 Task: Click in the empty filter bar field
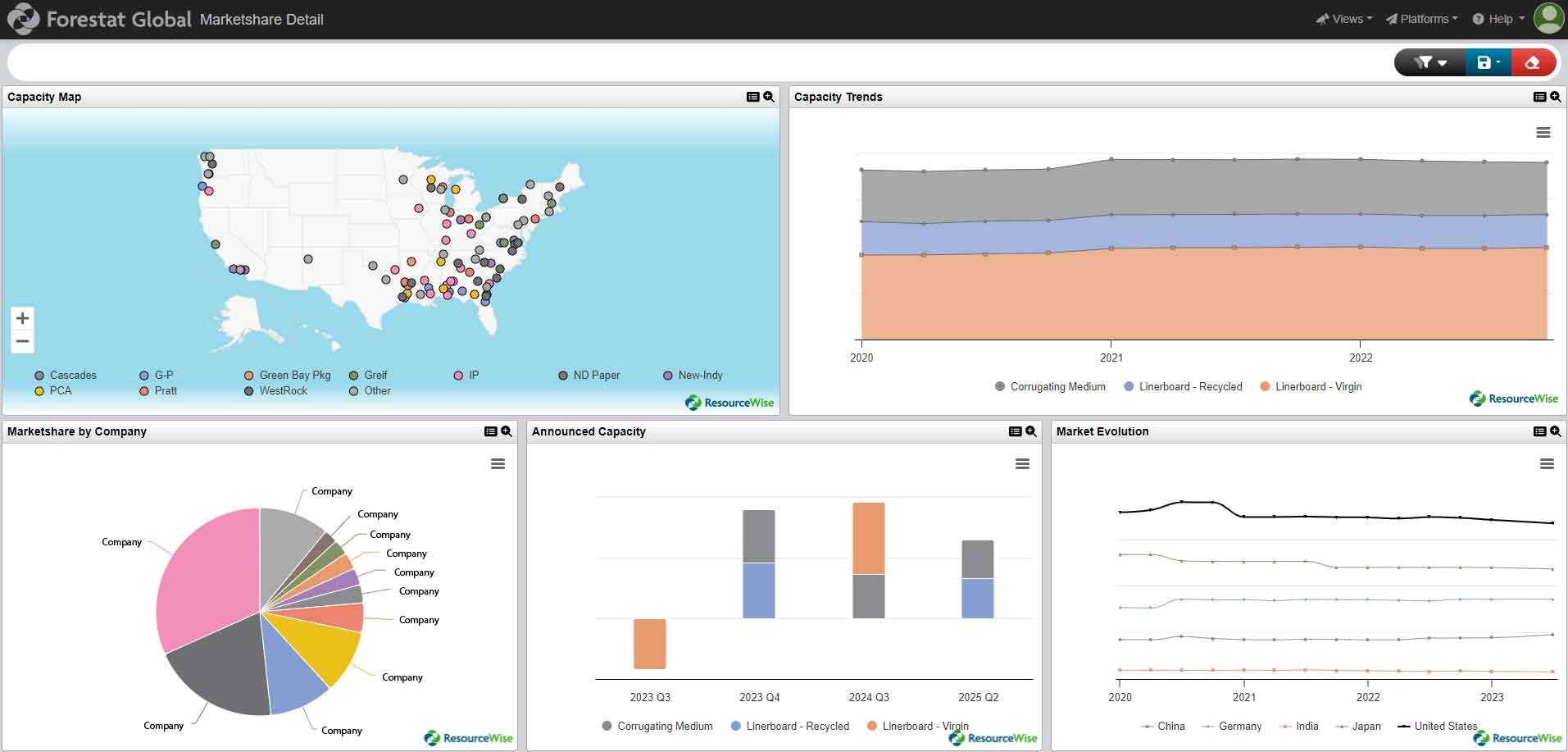coord(701,62)
